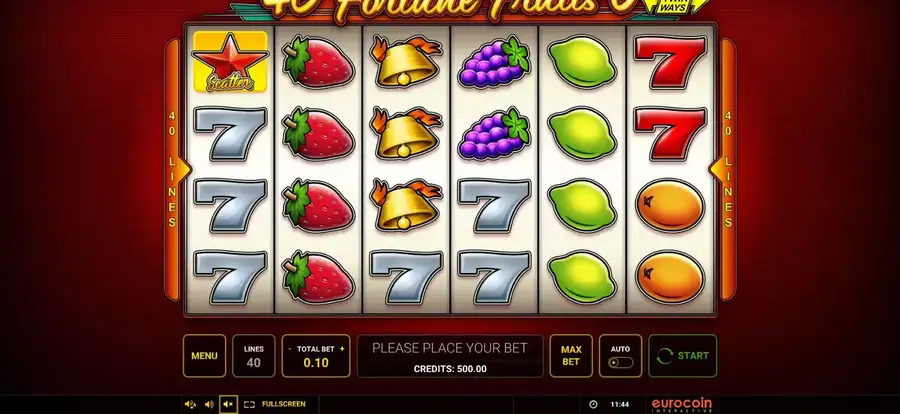
Task: Select the speaker with music notes icon
Action: coord(190,404)
